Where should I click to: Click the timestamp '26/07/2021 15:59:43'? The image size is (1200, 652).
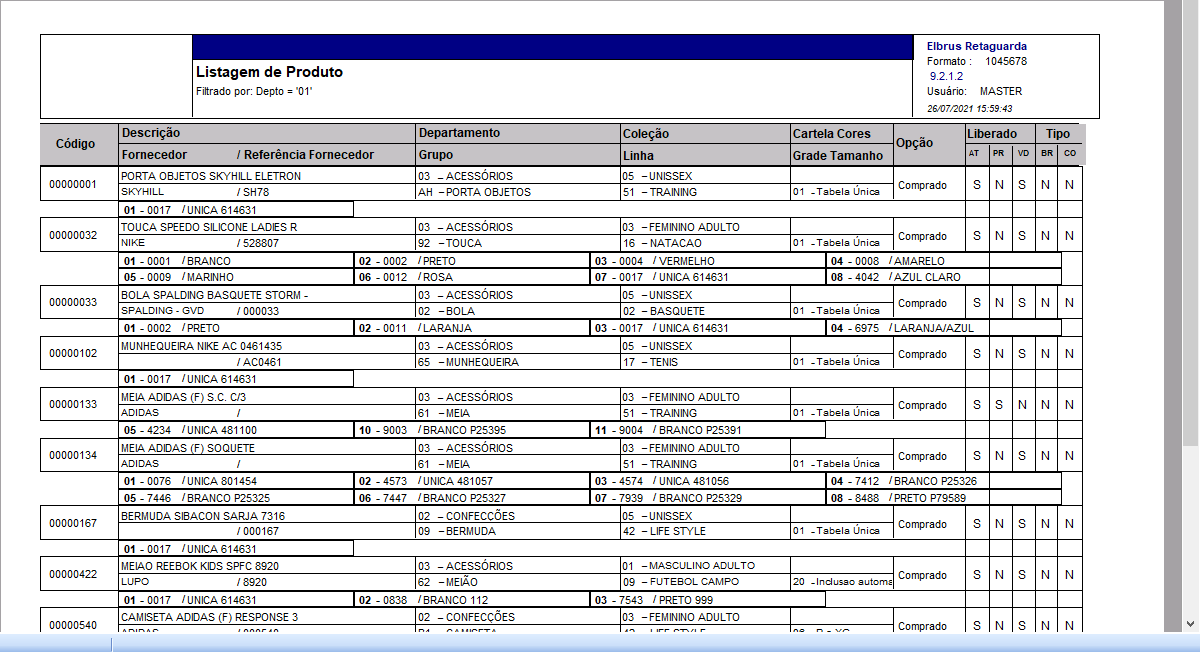[x=970, y=108]
